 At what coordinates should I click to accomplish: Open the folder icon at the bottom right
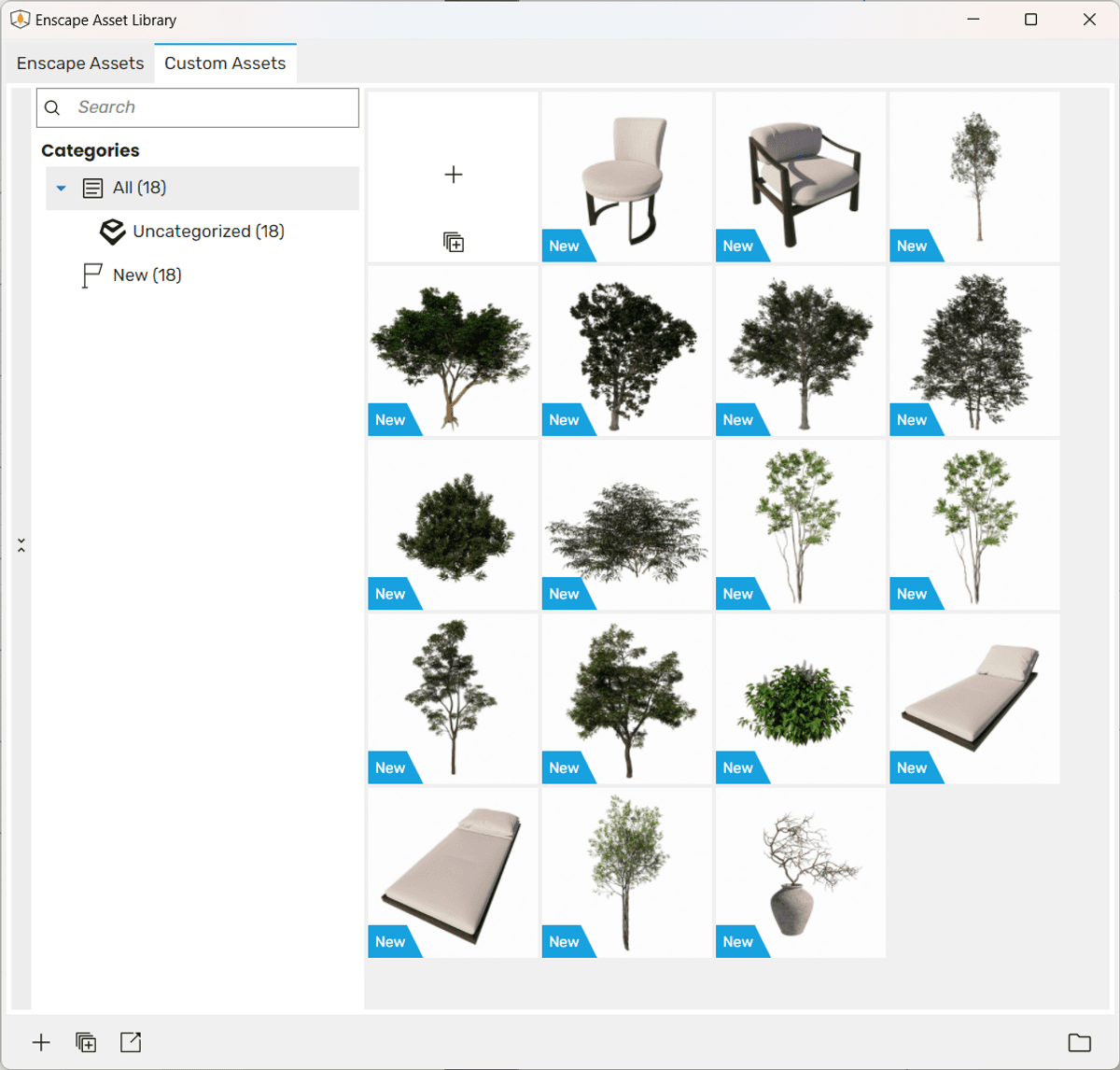[1080, 1043]
